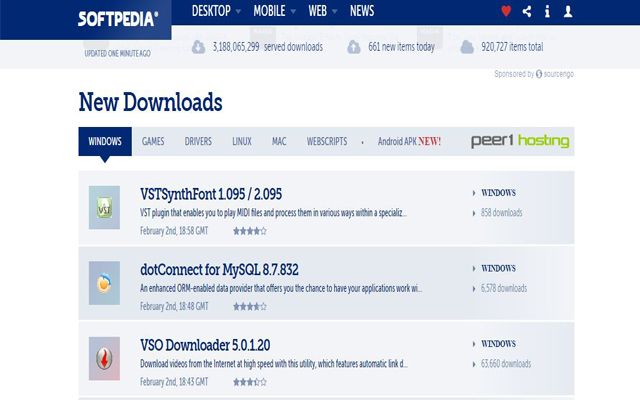Open dotConnect for MySQL 8.7.832 link

click(219, 269)
